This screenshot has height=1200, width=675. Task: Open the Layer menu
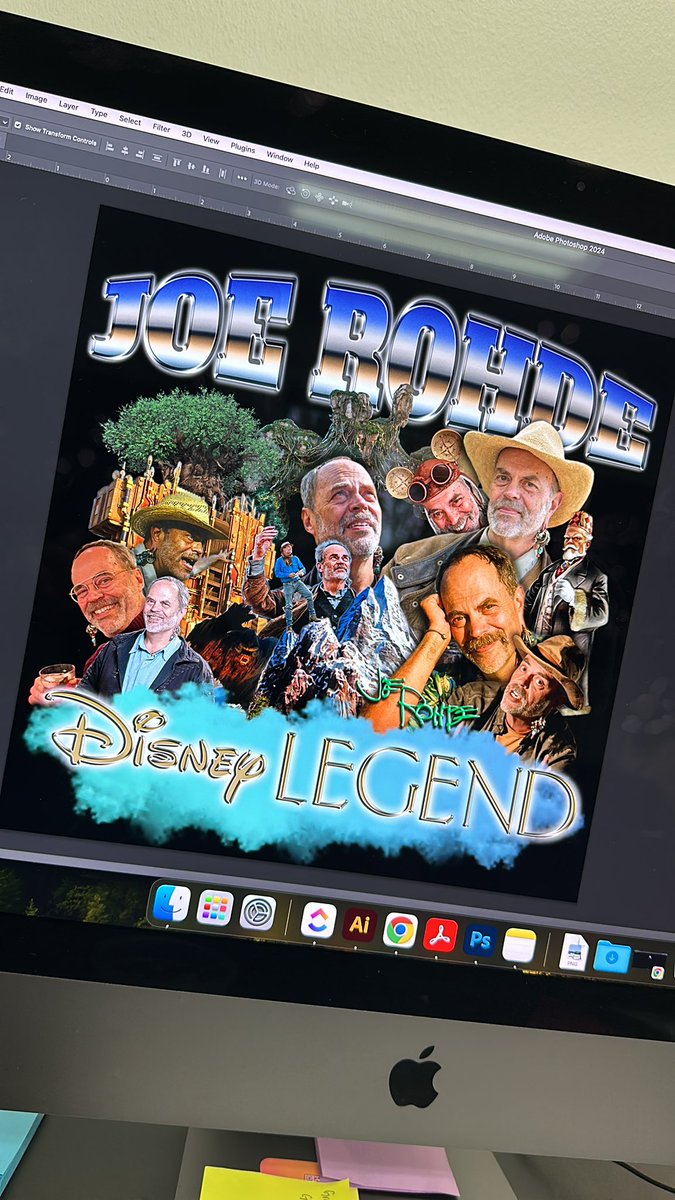tap(68, 105)
